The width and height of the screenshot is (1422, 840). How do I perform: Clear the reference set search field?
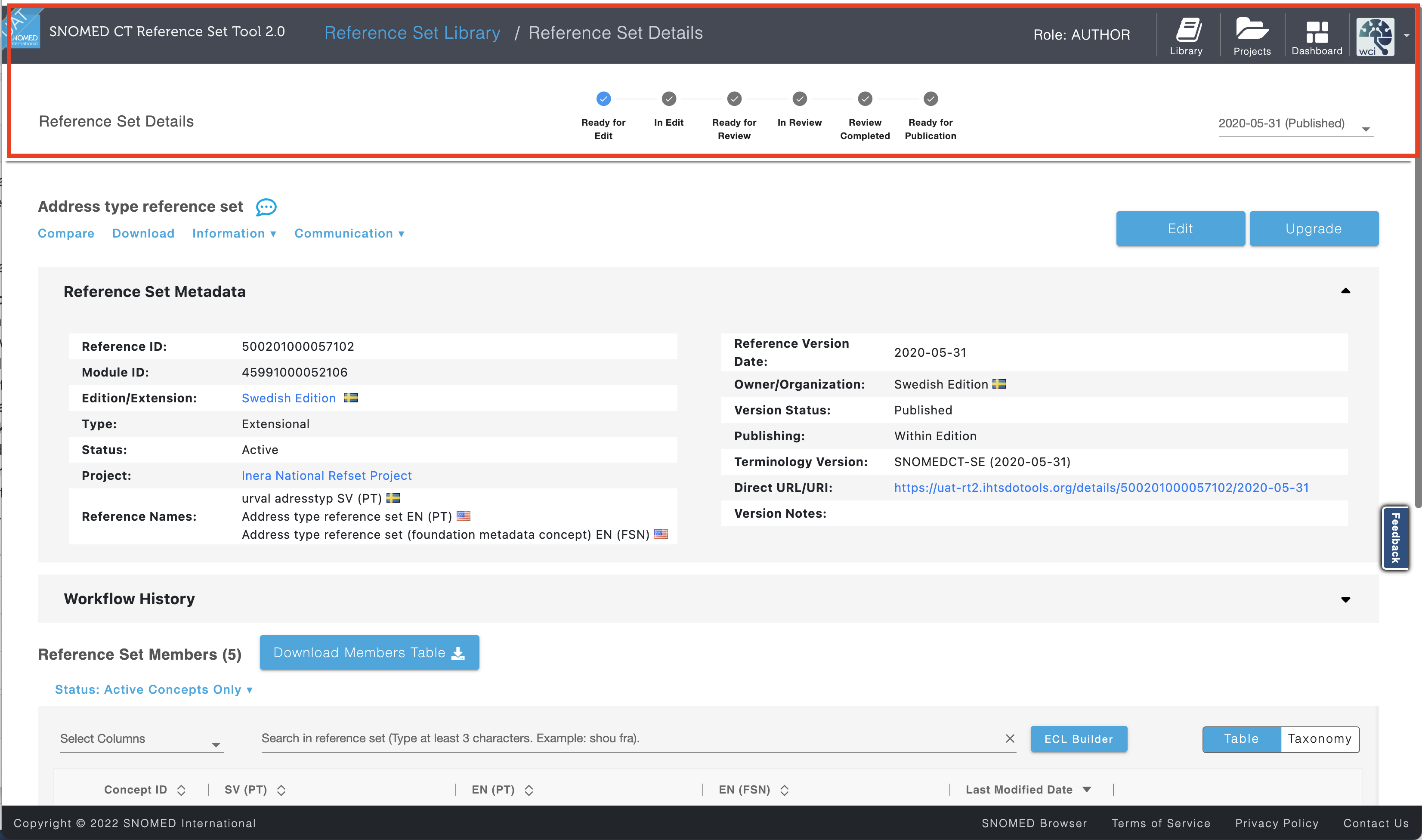click(1009, 739)
